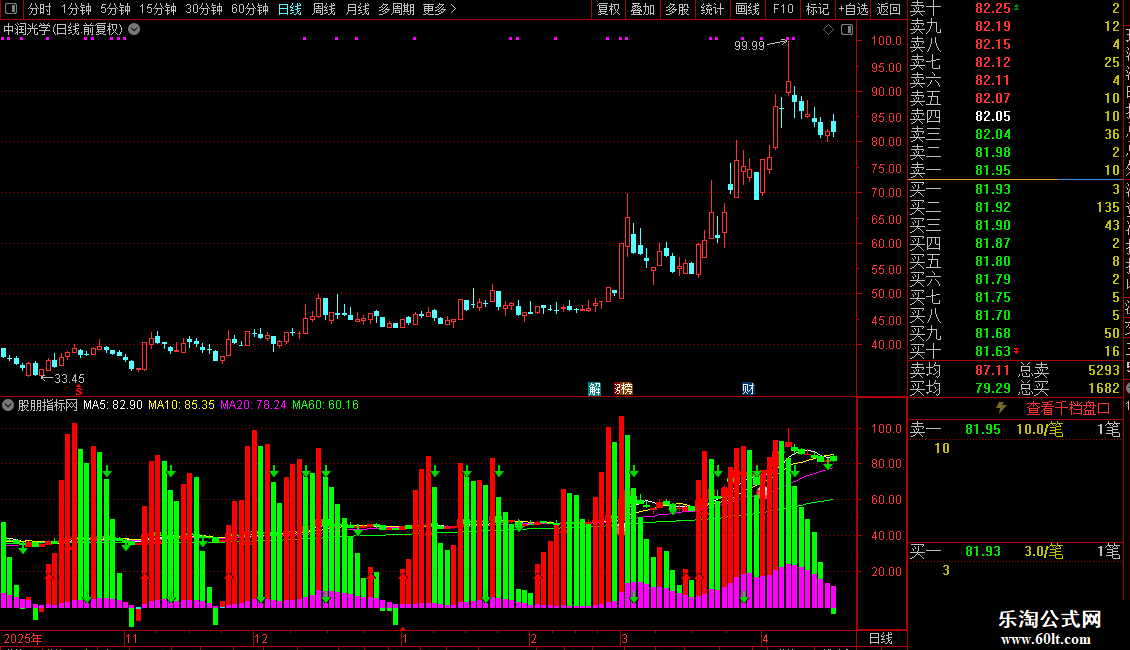
Task: Click the 卖一 10.0/笔 detail row
Action: pos(1015,429)
